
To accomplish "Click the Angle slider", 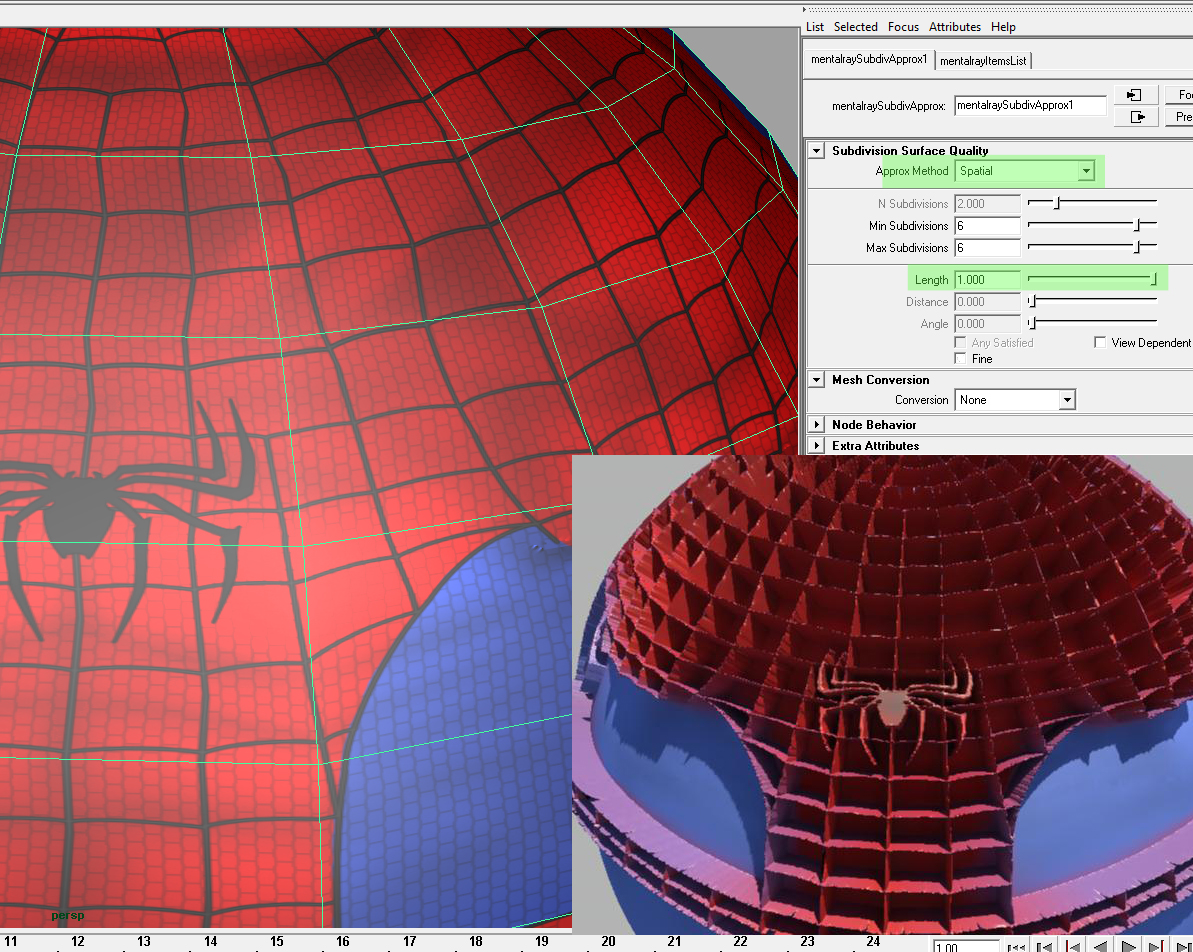I will 1093,323.
